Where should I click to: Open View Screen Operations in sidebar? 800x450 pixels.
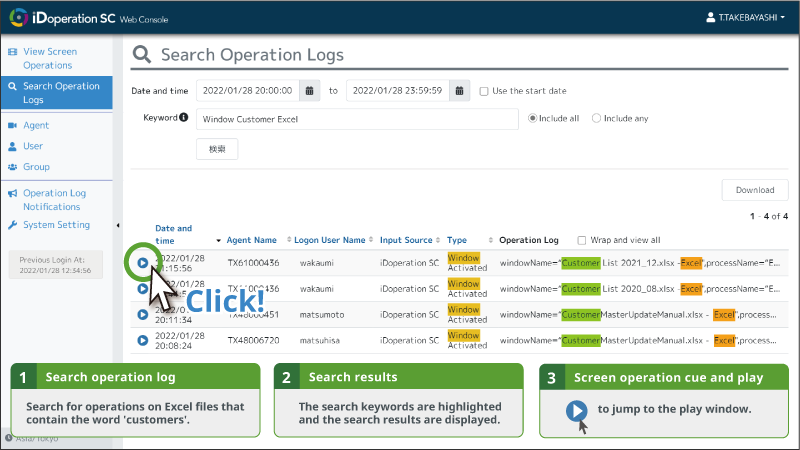(x=49, y=58)
